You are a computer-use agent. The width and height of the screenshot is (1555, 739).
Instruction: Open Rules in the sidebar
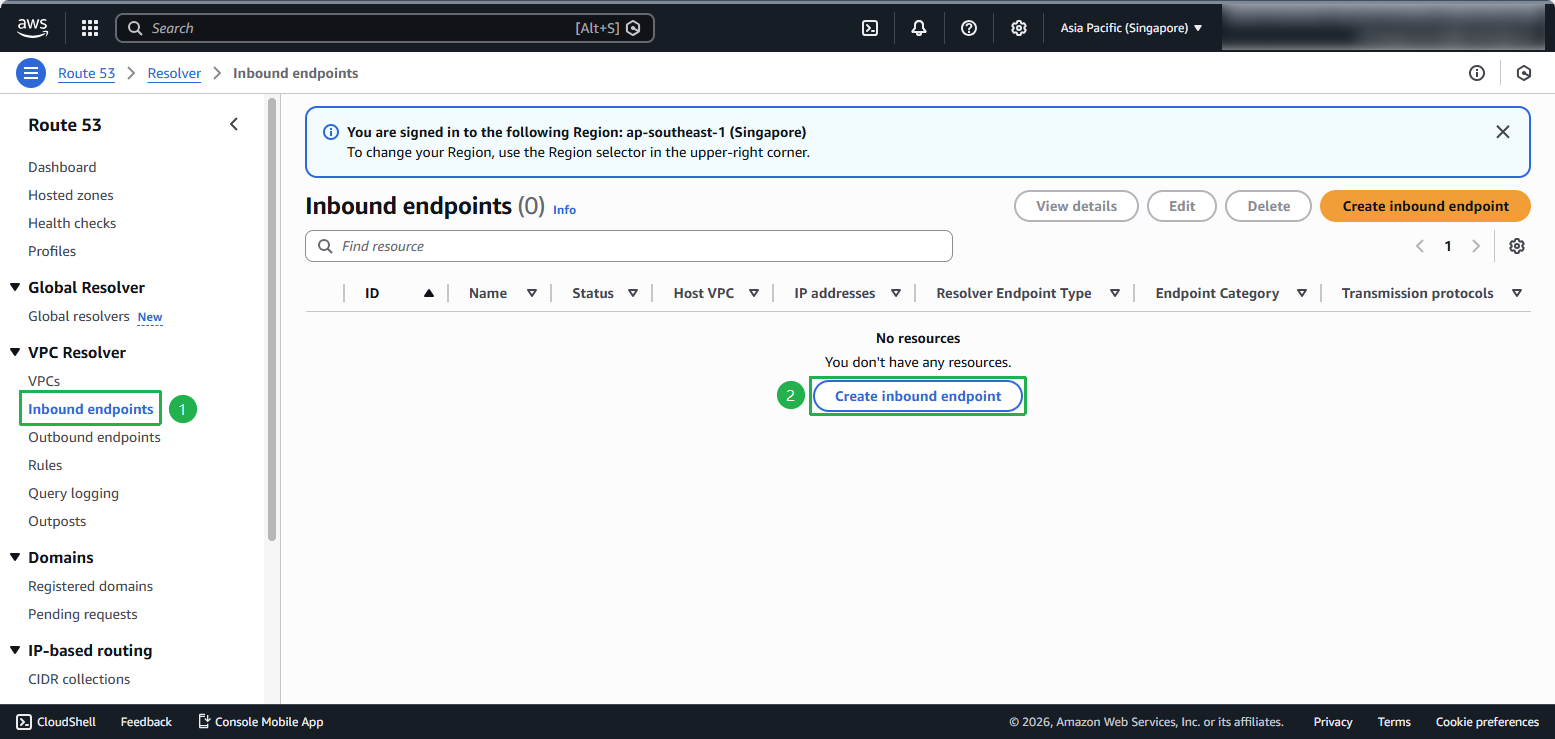45,465
